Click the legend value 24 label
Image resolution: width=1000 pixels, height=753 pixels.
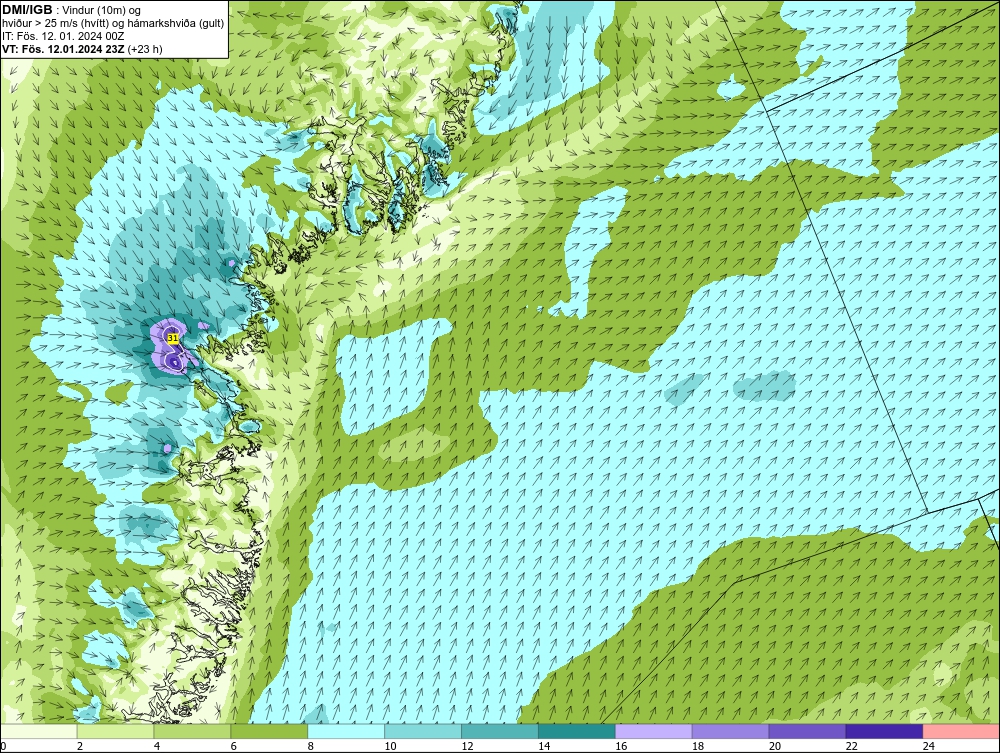(929, 746)
